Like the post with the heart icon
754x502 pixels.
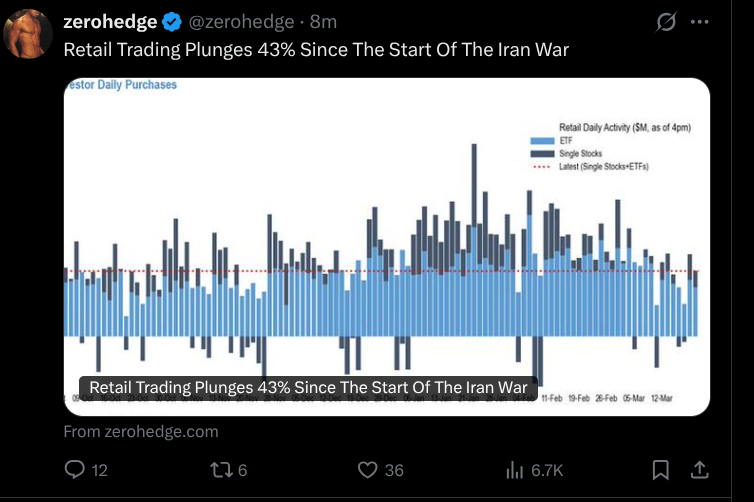(x=368, y=470)
